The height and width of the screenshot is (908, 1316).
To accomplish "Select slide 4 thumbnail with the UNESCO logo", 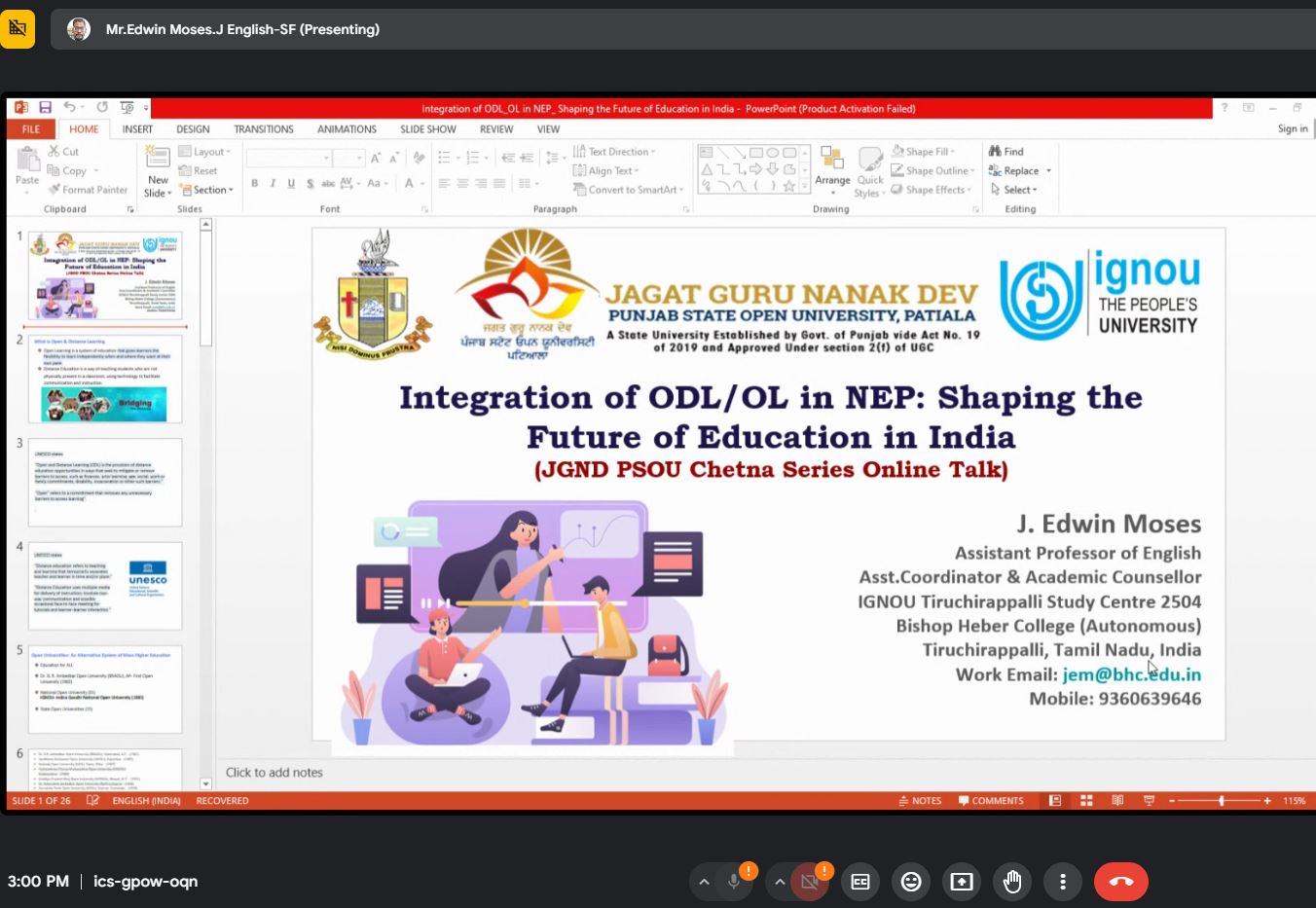I will coord(105,586).
